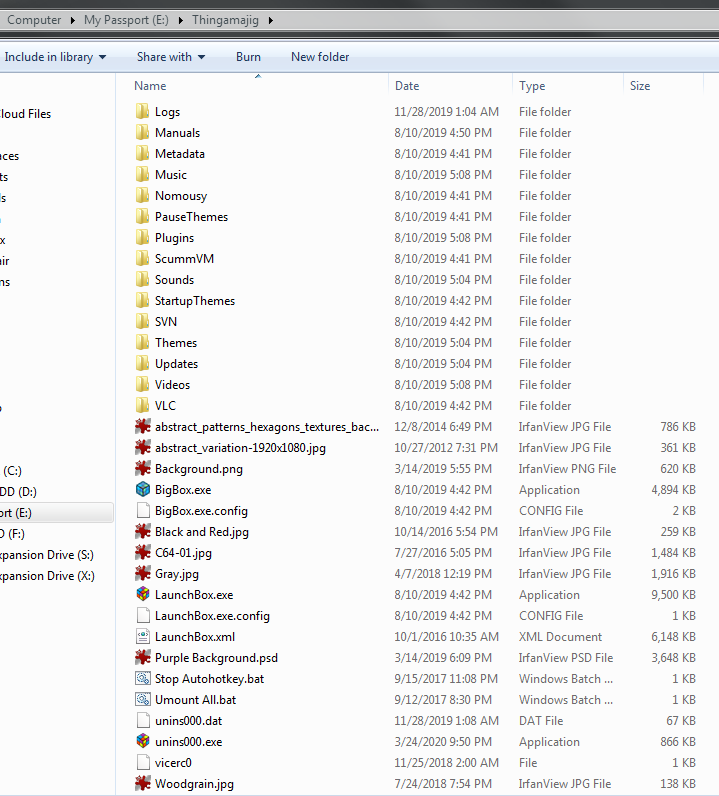The image size is (719, 796).
Task: Click the IrfanView icon beside Gray.jpg
Action: (143, 574)
